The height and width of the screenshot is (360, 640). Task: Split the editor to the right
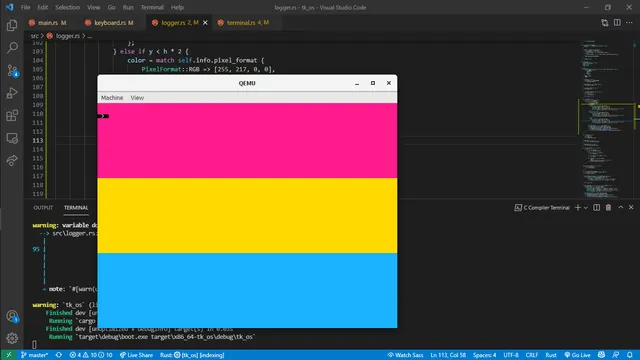point(617,23)
